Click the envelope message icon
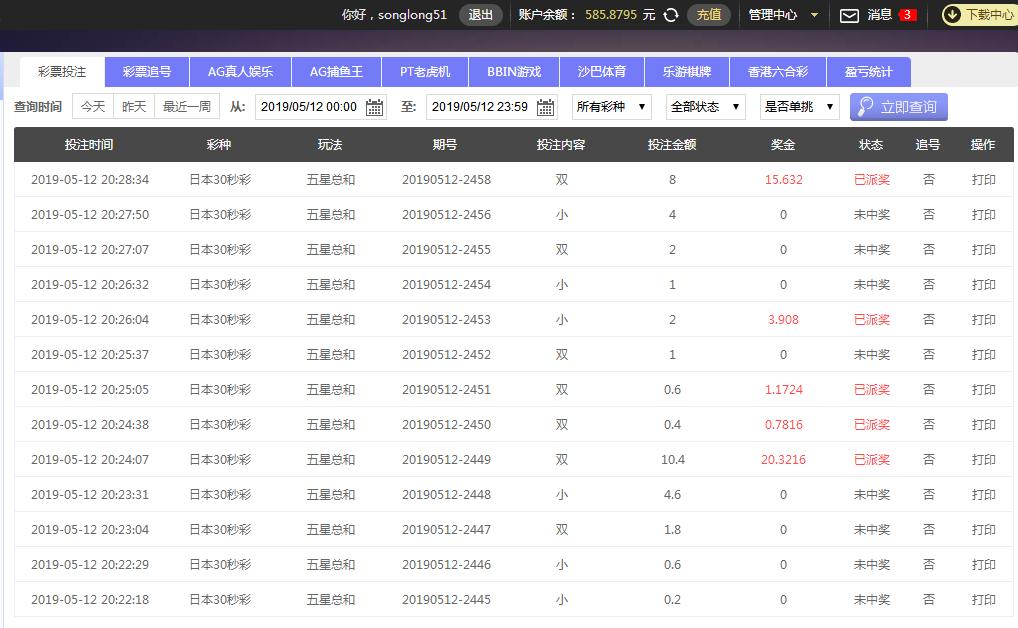 [849, 15]
